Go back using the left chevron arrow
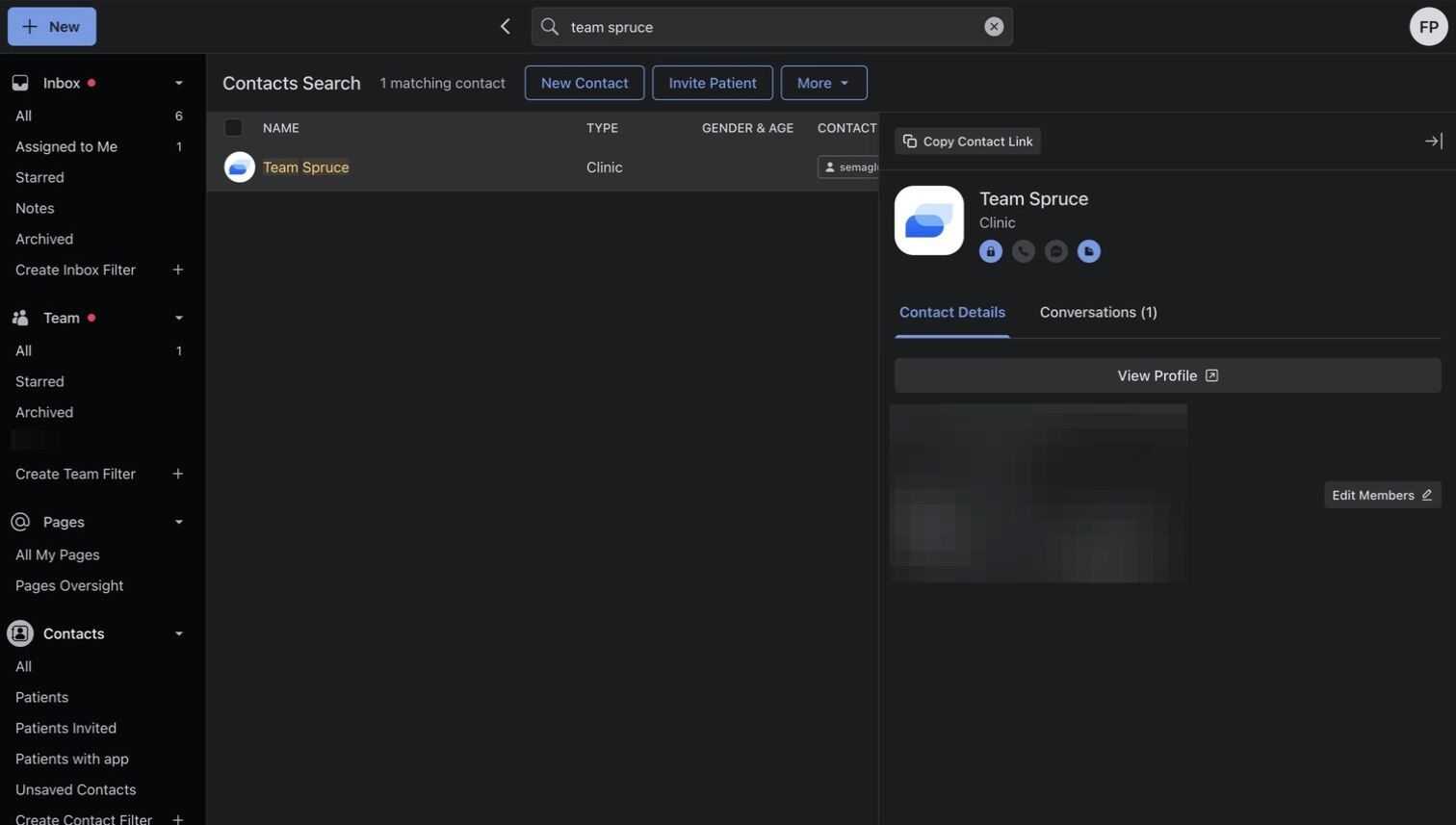The image size is (1456, 825). 506,27
